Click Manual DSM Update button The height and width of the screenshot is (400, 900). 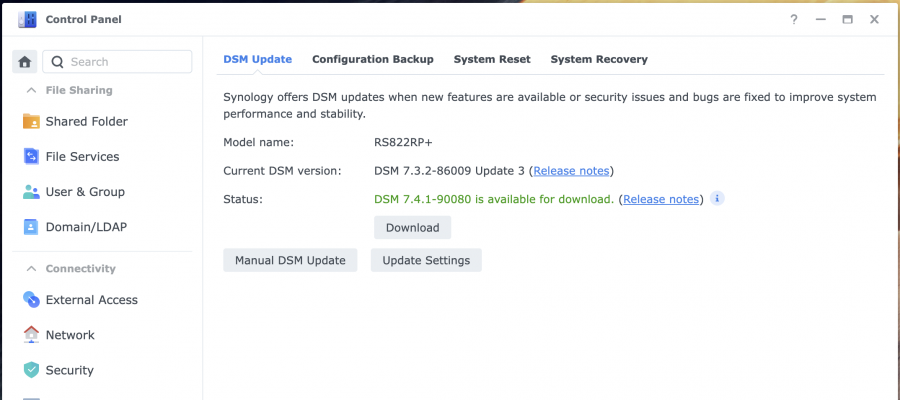point(290,261)
